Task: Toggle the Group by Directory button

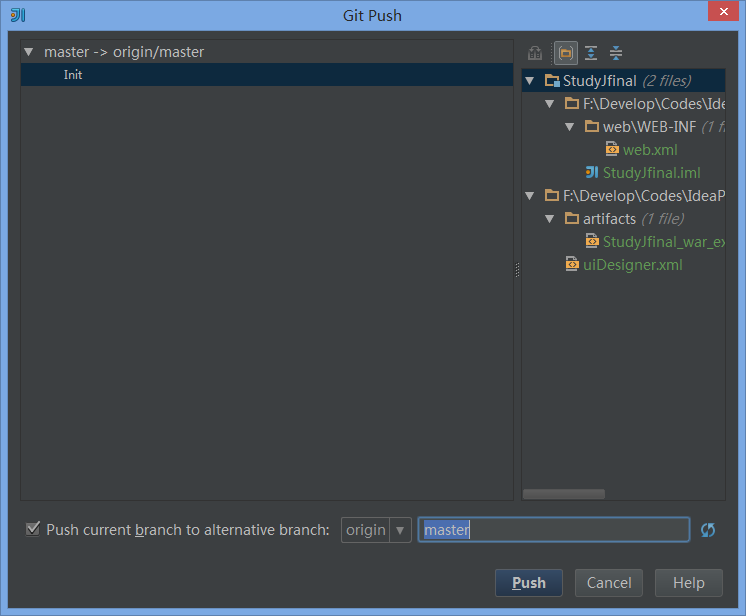Action: (x=565, y=53)
